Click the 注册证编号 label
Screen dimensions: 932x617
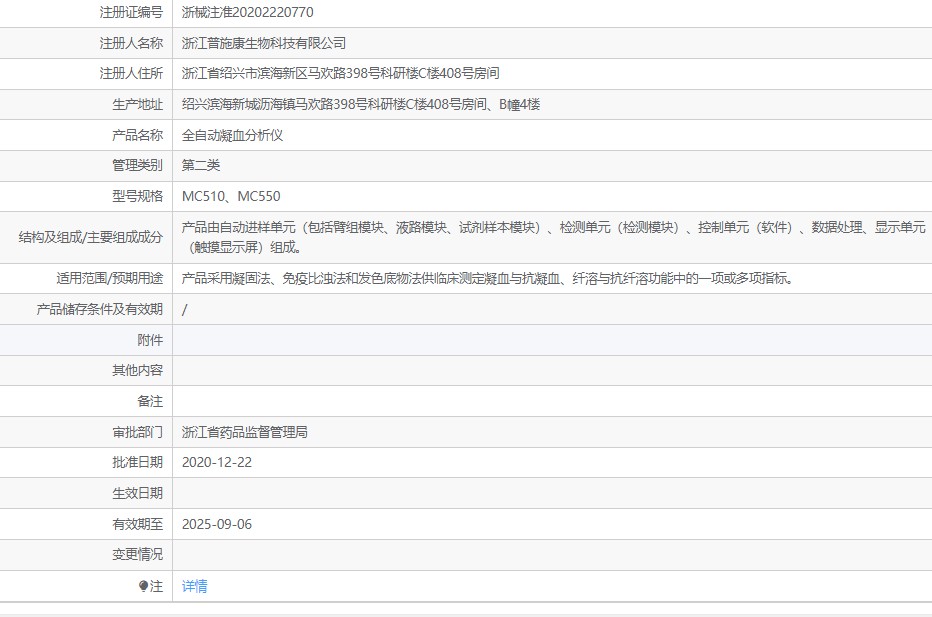pyautogui.click(x=131, y=12)
